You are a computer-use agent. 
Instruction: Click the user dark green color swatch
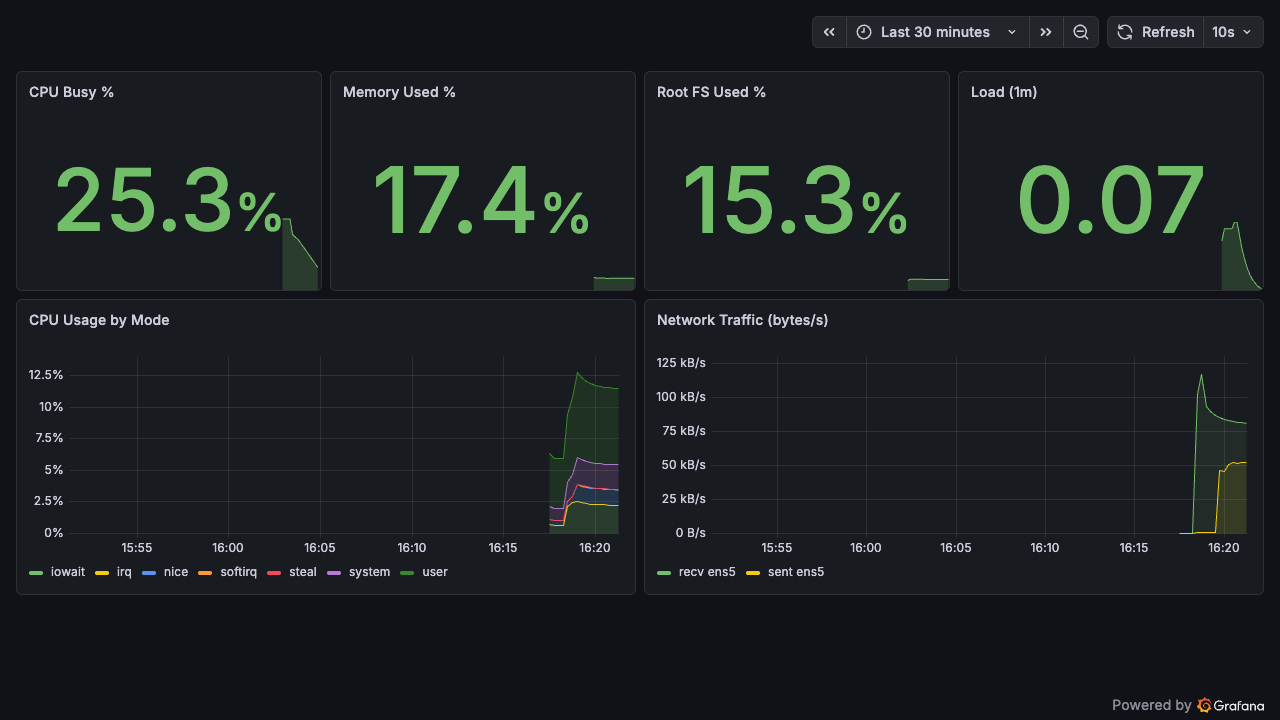click(x=408, y=573)
